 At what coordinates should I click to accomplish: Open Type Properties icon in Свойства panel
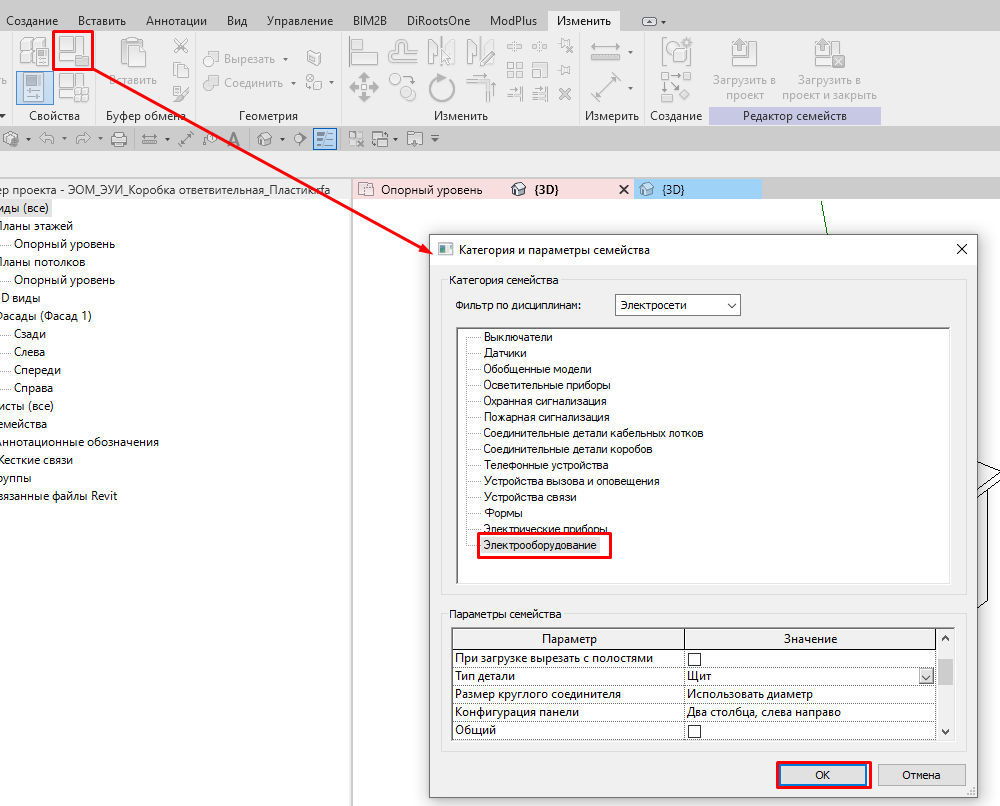coord(34,50)
